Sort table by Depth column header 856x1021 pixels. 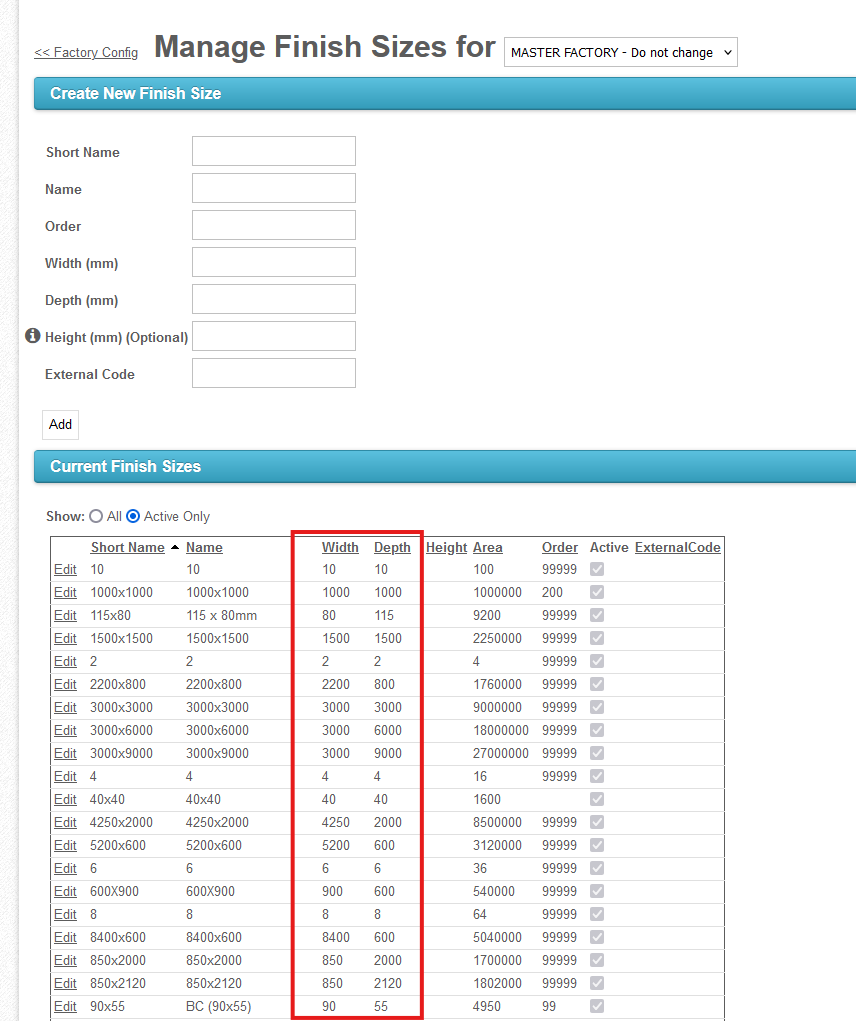(392, 548)
